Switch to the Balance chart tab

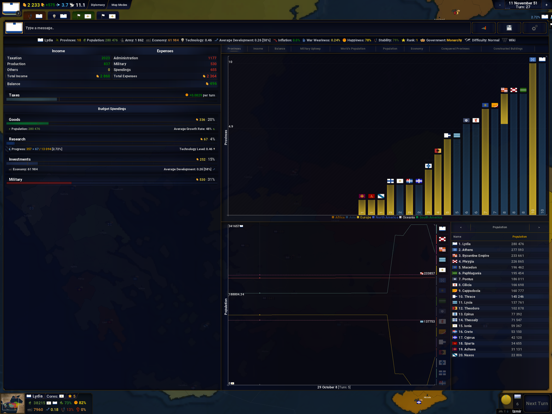pos(280,49)
